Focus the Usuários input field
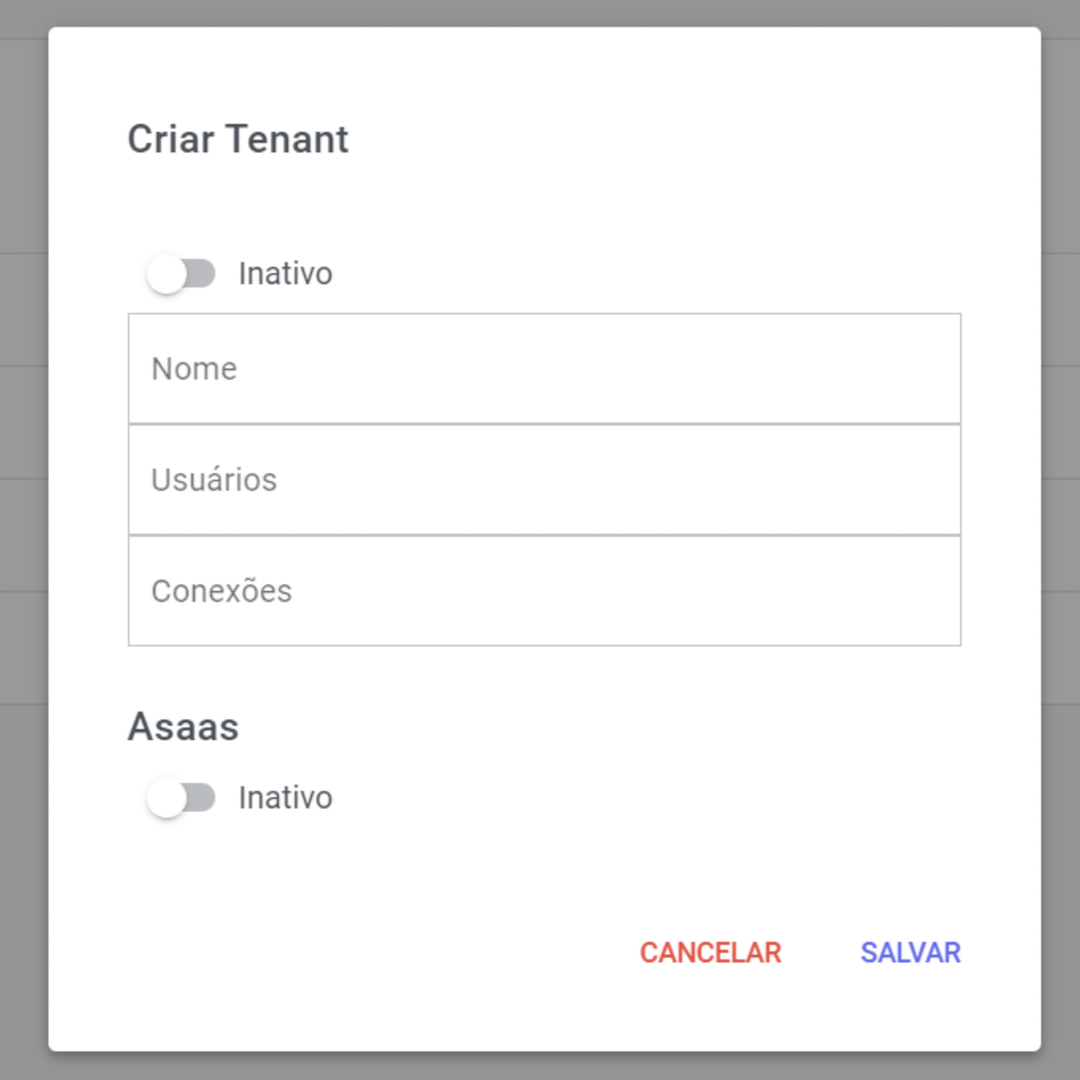This screenshot has width=1080, height=1080. pyautogui.click(x=544, y=479)
